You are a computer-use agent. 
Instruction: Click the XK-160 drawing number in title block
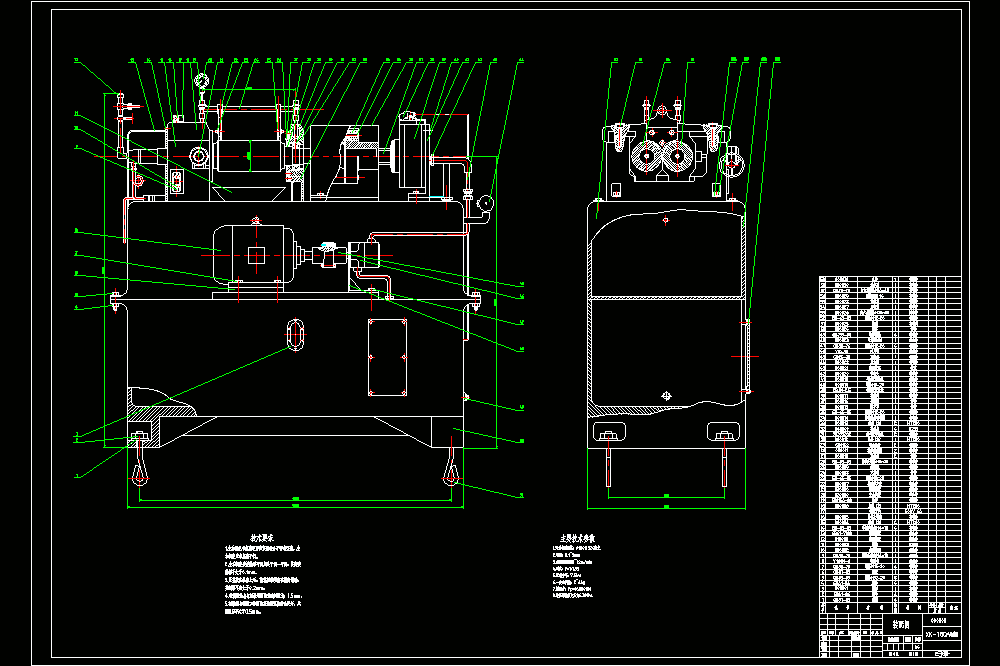942,634
